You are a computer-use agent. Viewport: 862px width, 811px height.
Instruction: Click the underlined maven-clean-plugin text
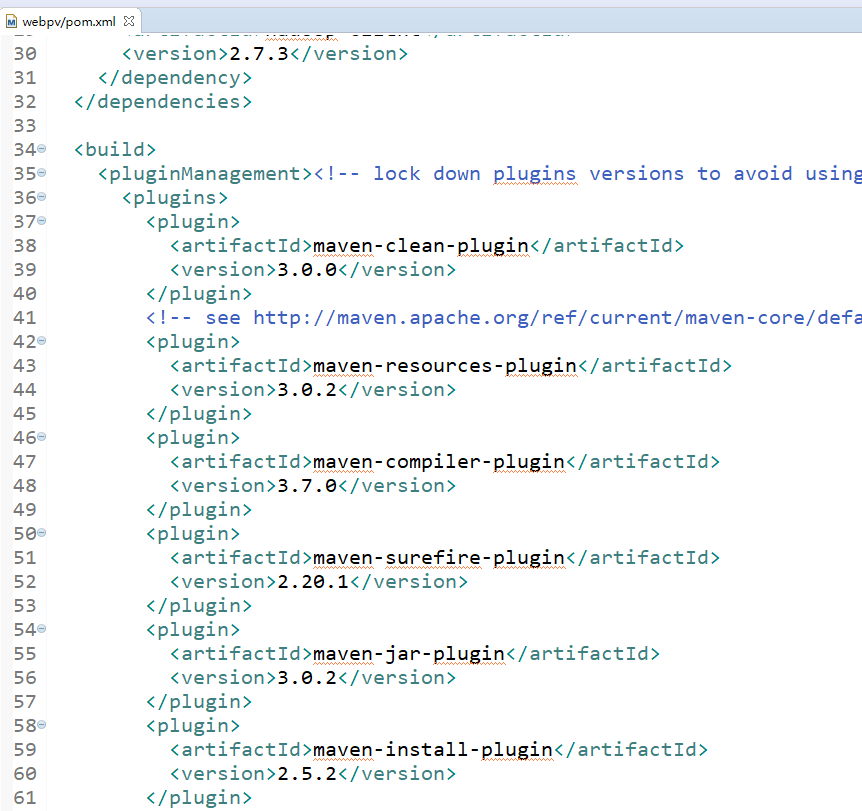coord(420,245)
